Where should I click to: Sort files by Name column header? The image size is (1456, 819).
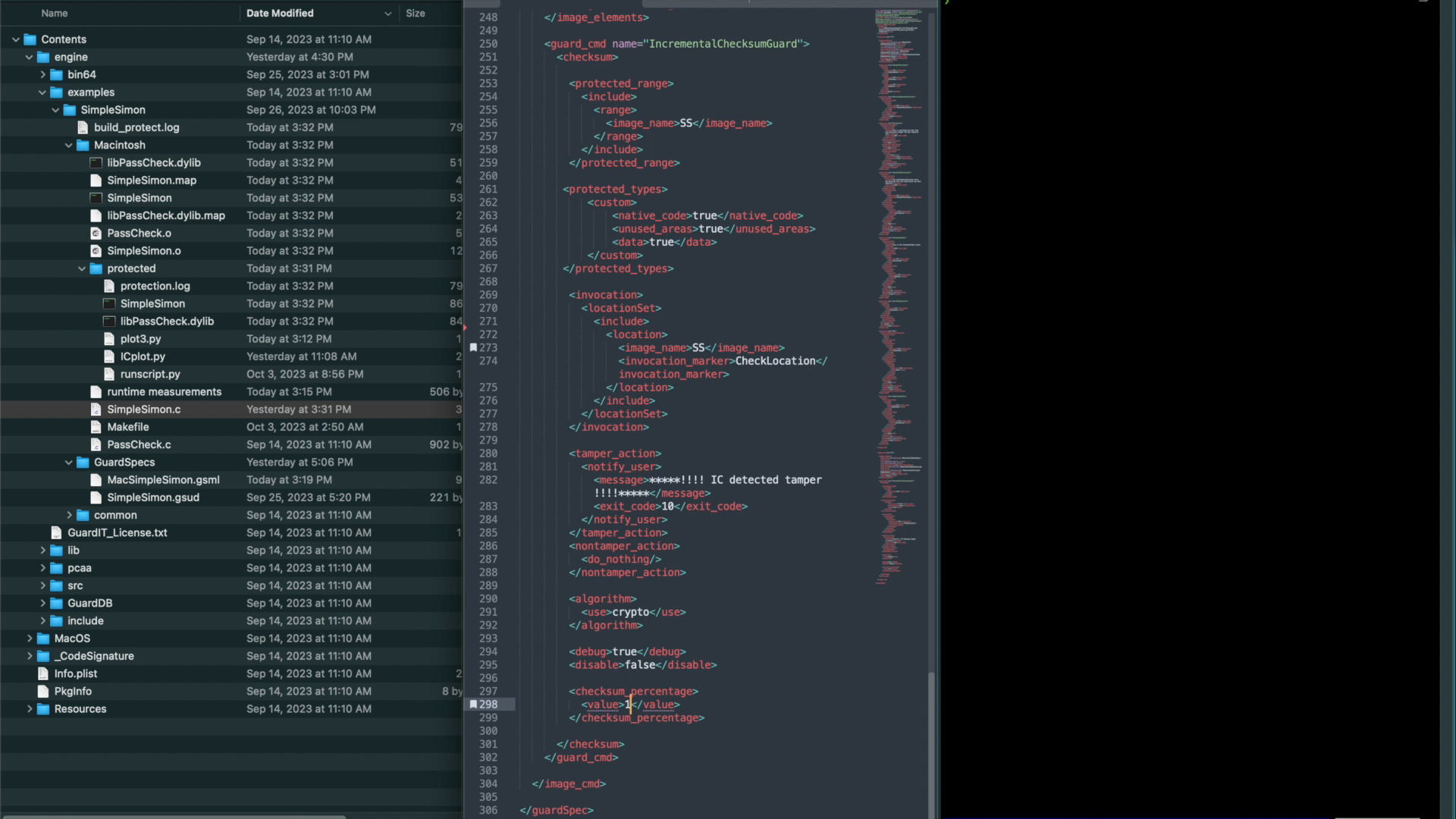pos(55,13)
